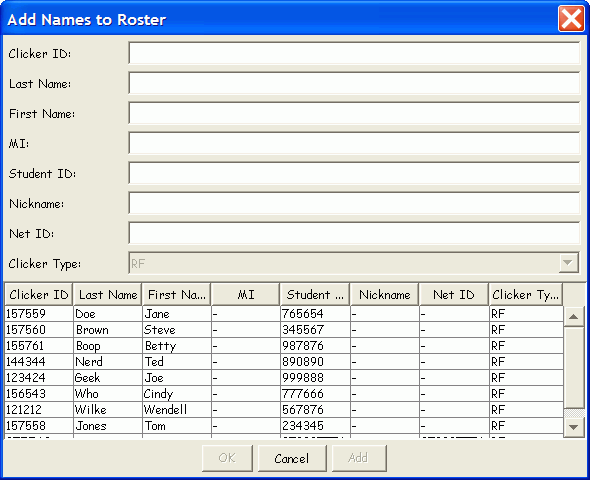The height and width of the screenshot is (480, 590).
Task: Select student ID 987876 cell
Action: (x=315, y=346)
